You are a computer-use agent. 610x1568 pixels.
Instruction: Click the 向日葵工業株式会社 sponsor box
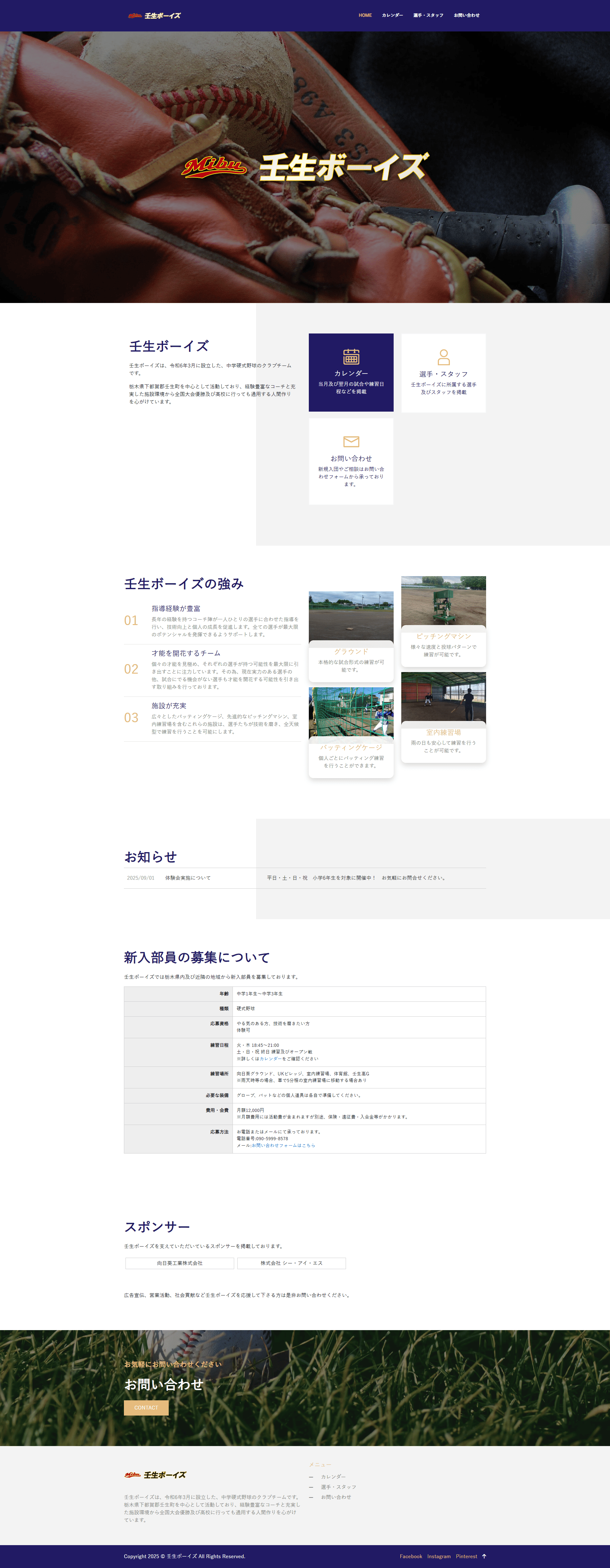pyautogui.click(x=180, y=1263)
